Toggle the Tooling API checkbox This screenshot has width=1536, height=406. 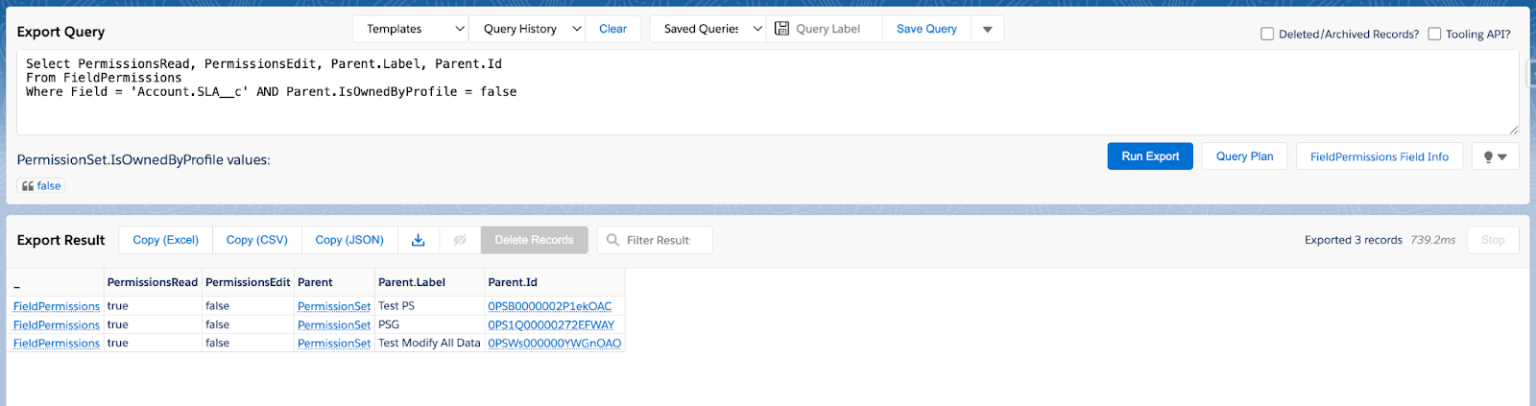[x=1434, y=34]
